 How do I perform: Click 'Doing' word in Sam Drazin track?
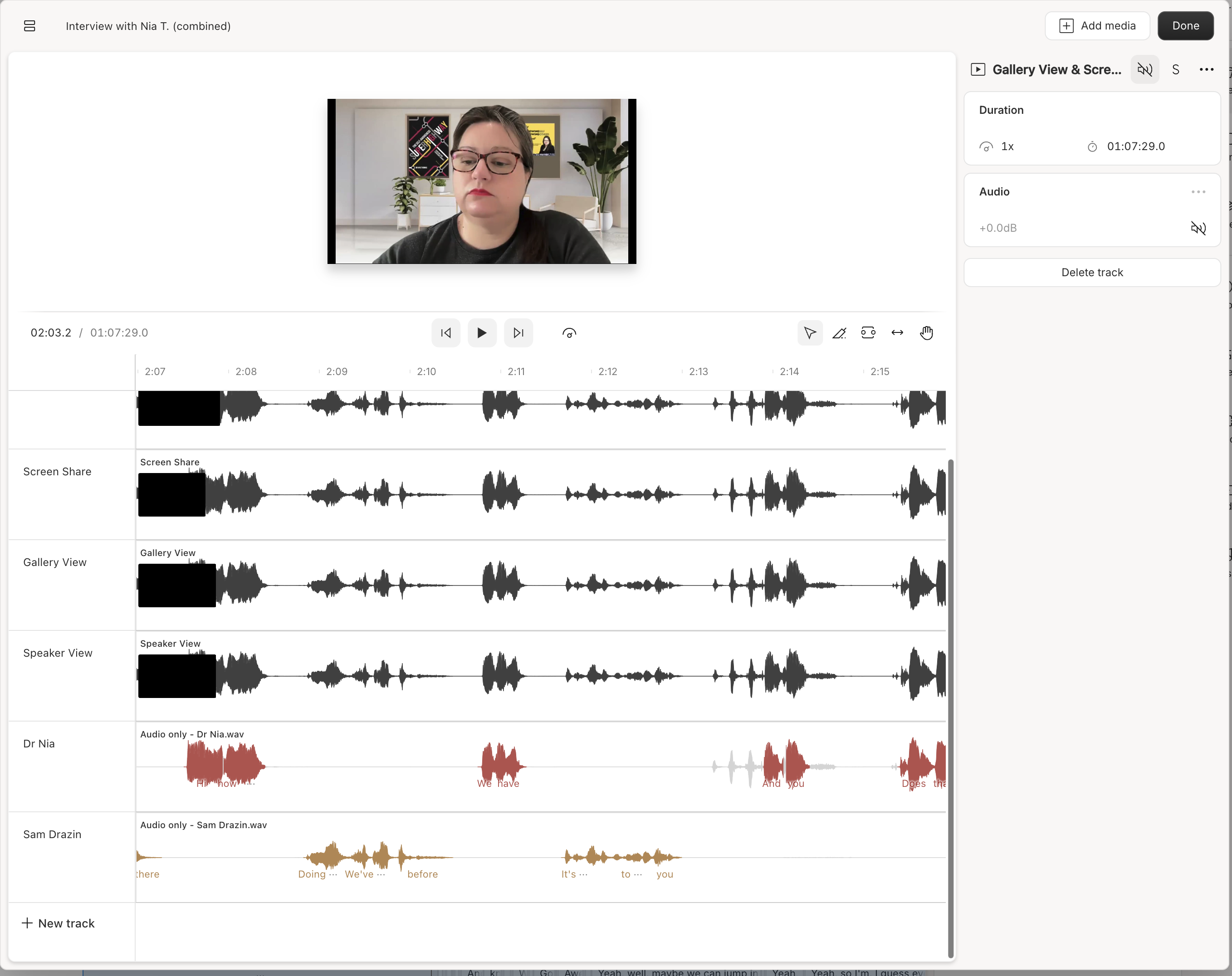pos(312,874)
